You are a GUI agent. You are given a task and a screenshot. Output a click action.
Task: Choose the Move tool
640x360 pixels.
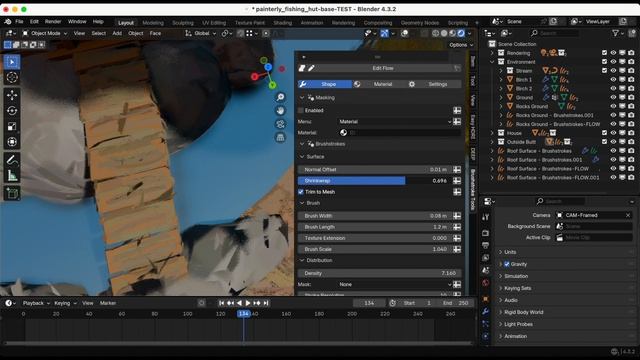tap(12, 95)
